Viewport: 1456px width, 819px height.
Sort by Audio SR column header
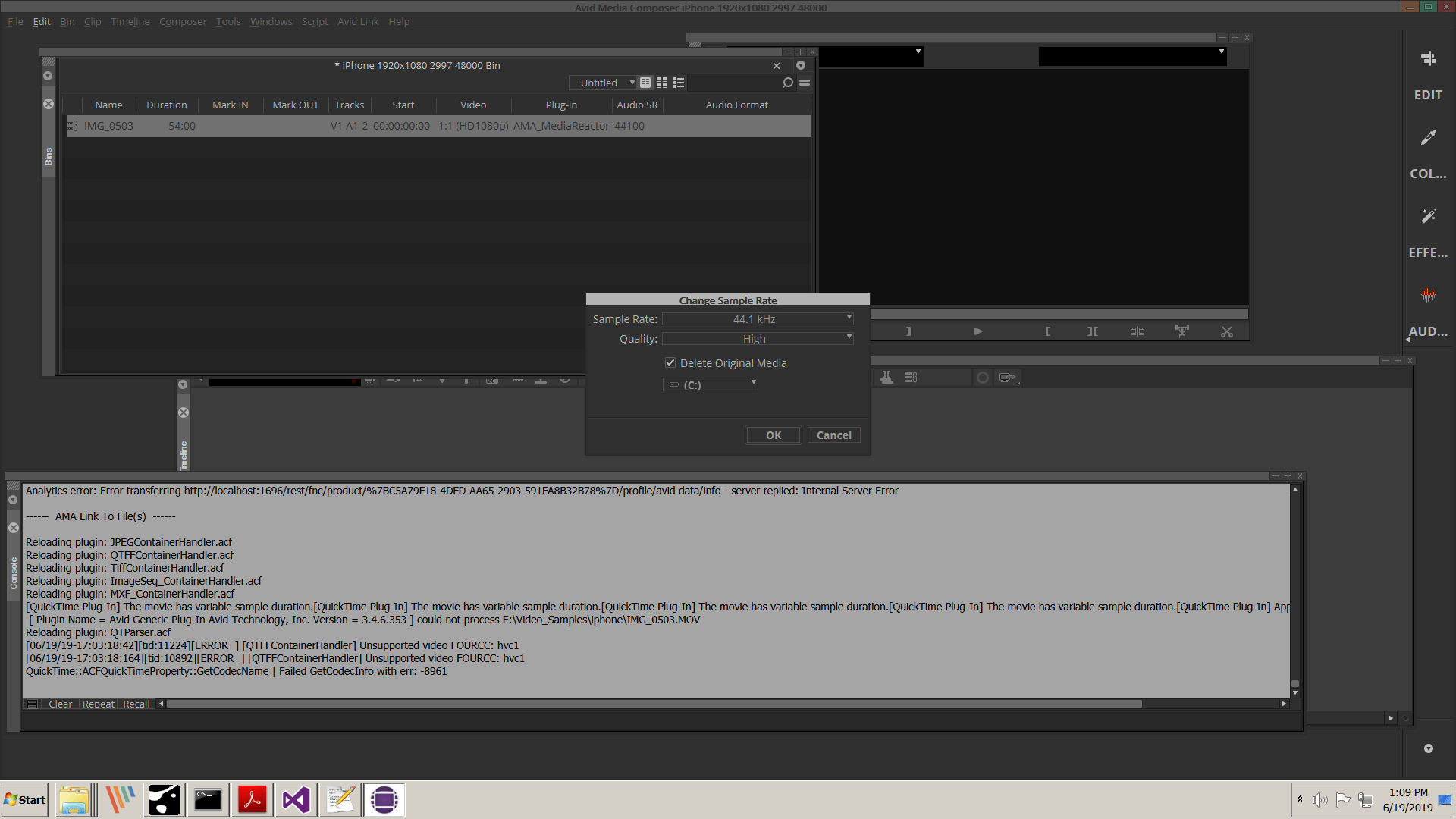(637, 105)
